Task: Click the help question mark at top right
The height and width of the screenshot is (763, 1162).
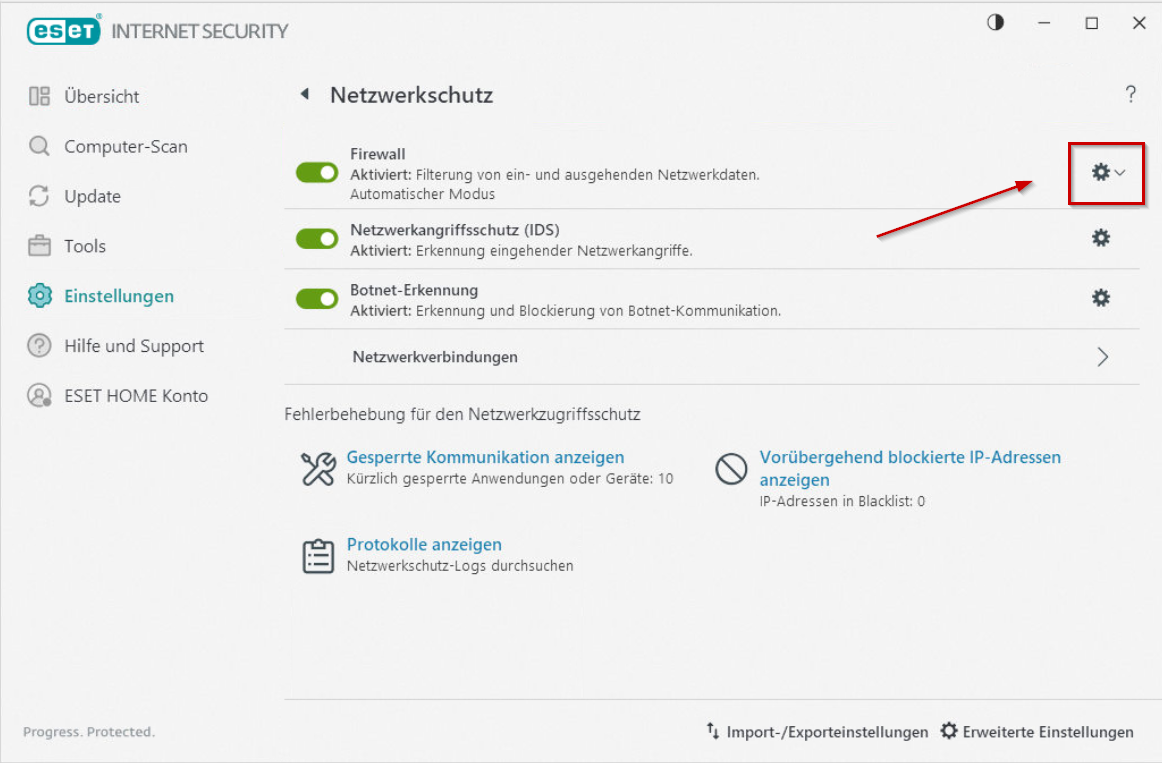Action: (1130, 94)
